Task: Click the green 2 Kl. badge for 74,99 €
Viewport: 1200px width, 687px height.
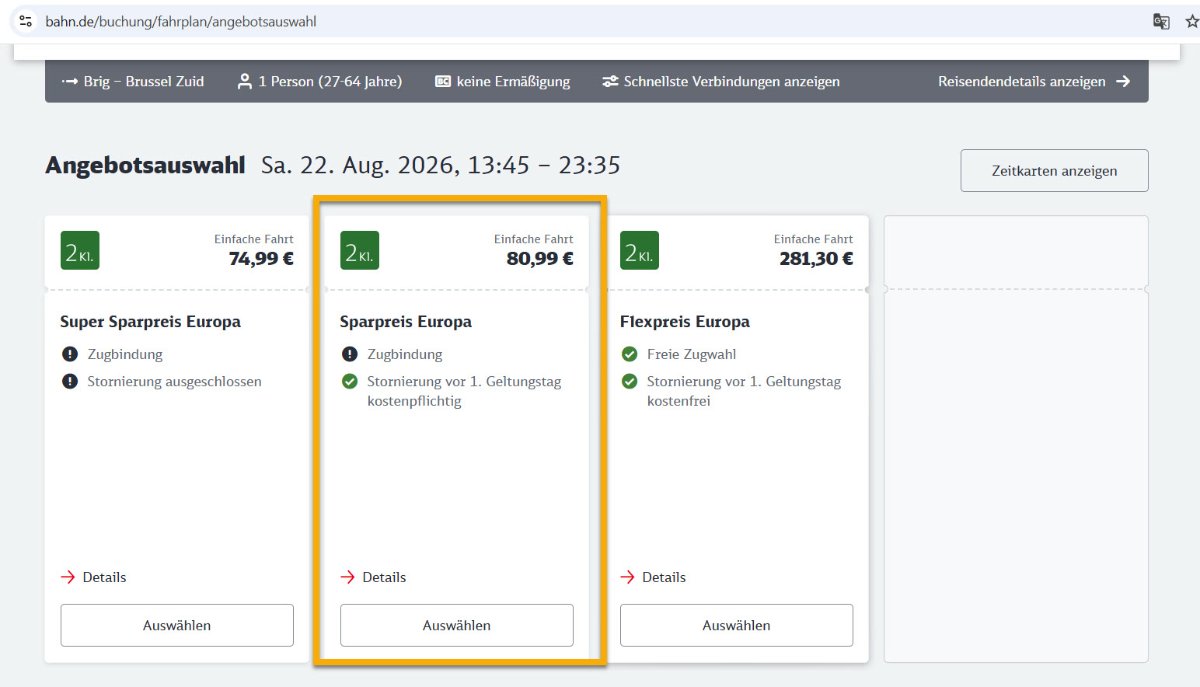Action: 80,251
